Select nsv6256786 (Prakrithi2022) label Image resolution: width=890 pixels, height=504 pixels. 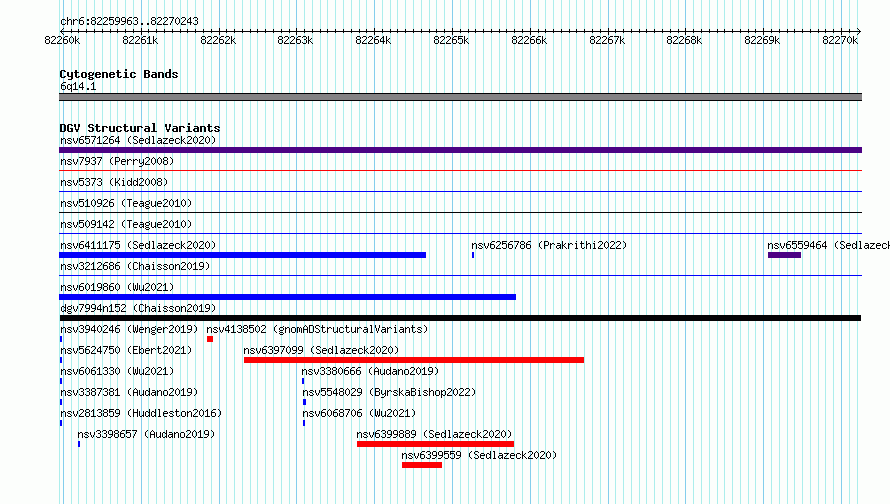(x=549, y=245)
